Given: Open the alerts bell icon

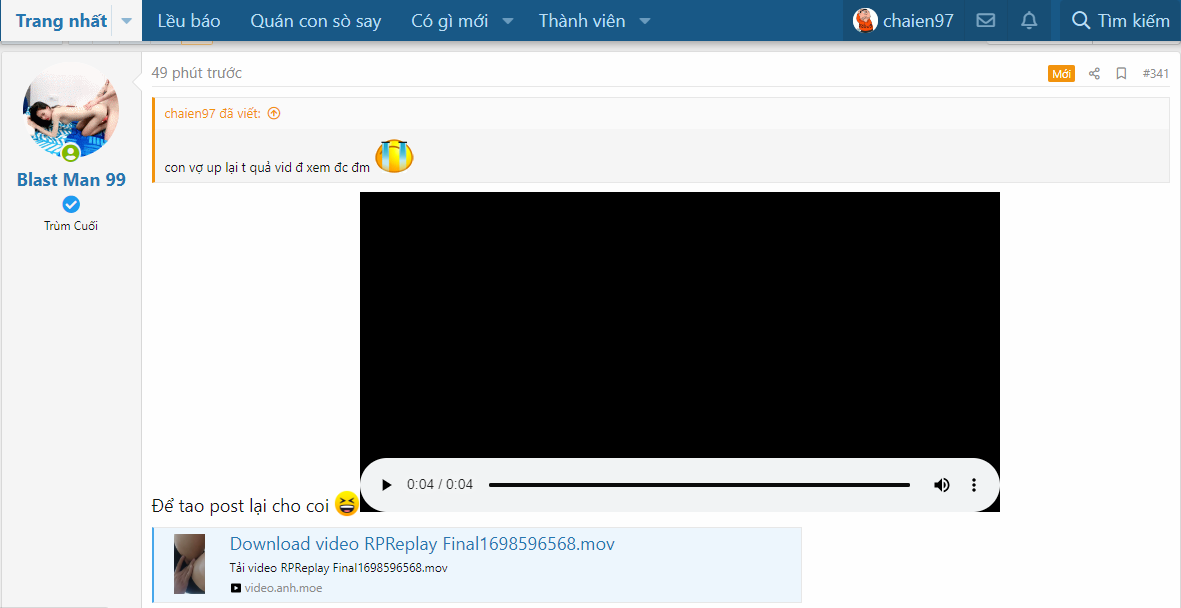Looking at the screenshot, I should (1029, 21).
